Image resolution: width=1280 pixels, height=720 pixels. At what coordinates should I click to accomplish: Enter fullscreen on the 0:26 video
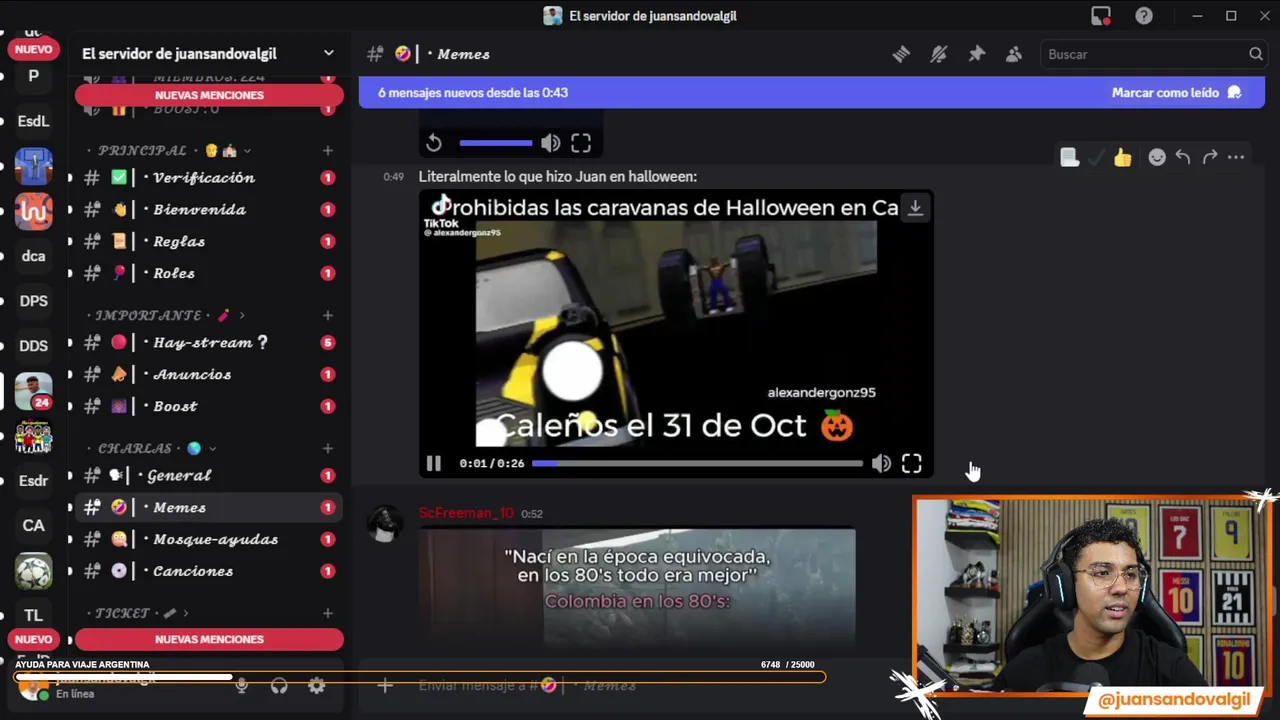pos(911,463)
